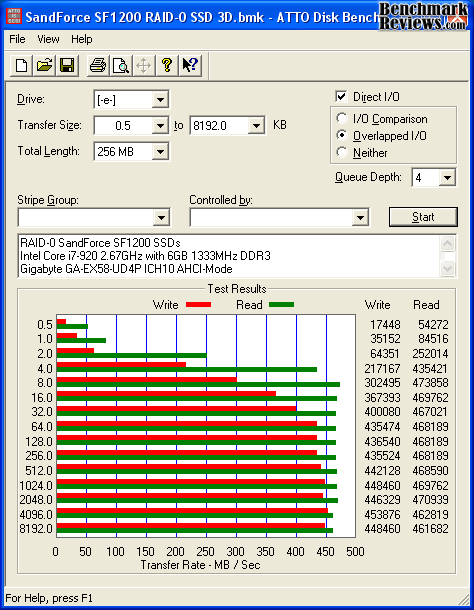Activate the context help arrow-question icon
Screen dimensions: 474x610
(190, 65)
